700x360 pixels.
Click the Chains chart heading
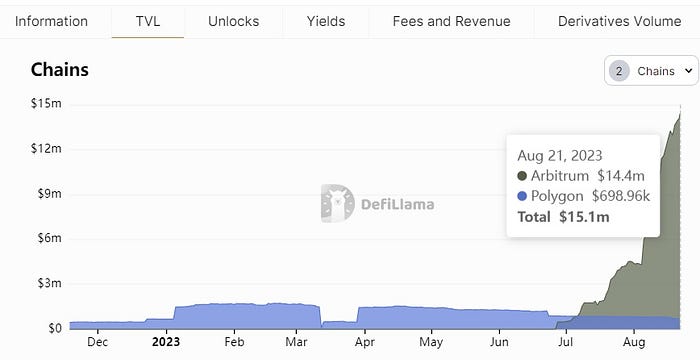pyautogui.click(x=60, y=70)
